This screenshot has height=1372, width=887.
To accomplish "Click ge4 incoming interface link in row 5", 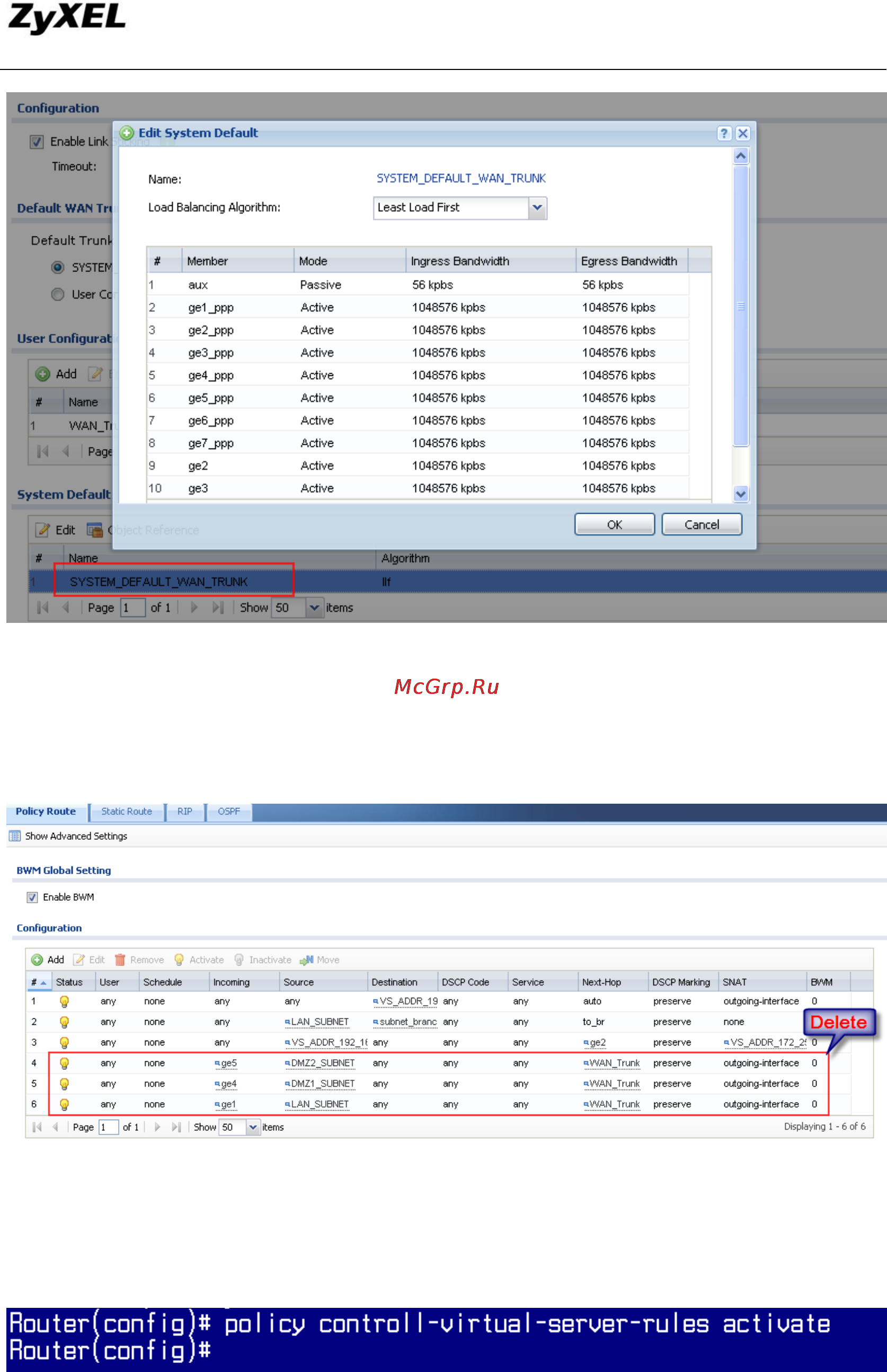I will pos(226,1084).
